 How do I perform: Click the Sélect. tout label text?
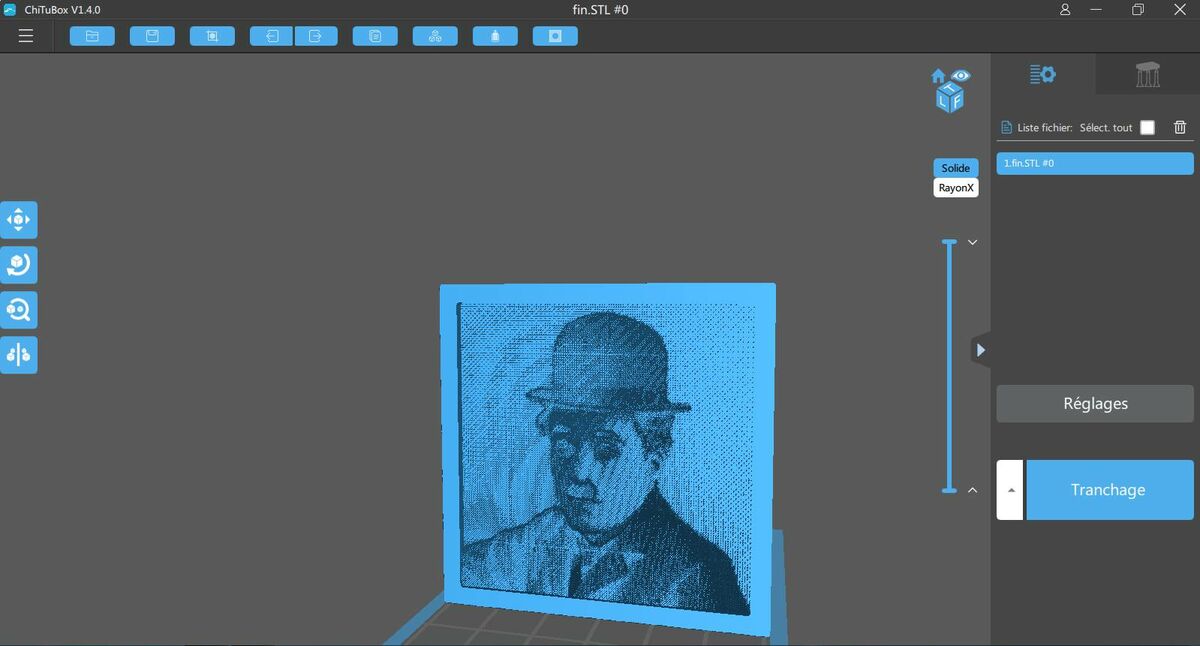(1106, 128)
